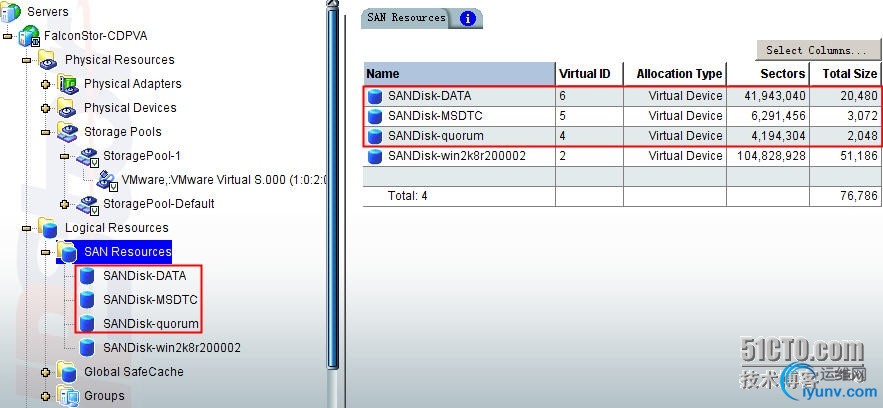The width and height of the screenshot is (883, 408).
Task: Click sectors value 104,828,928
Action: 771,156
